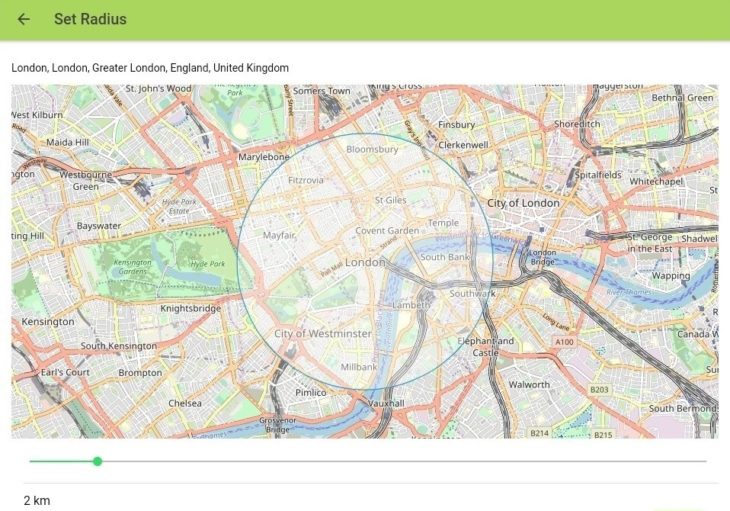
Task: Click the 'South Bank' map label
Action: pos(445,257)
